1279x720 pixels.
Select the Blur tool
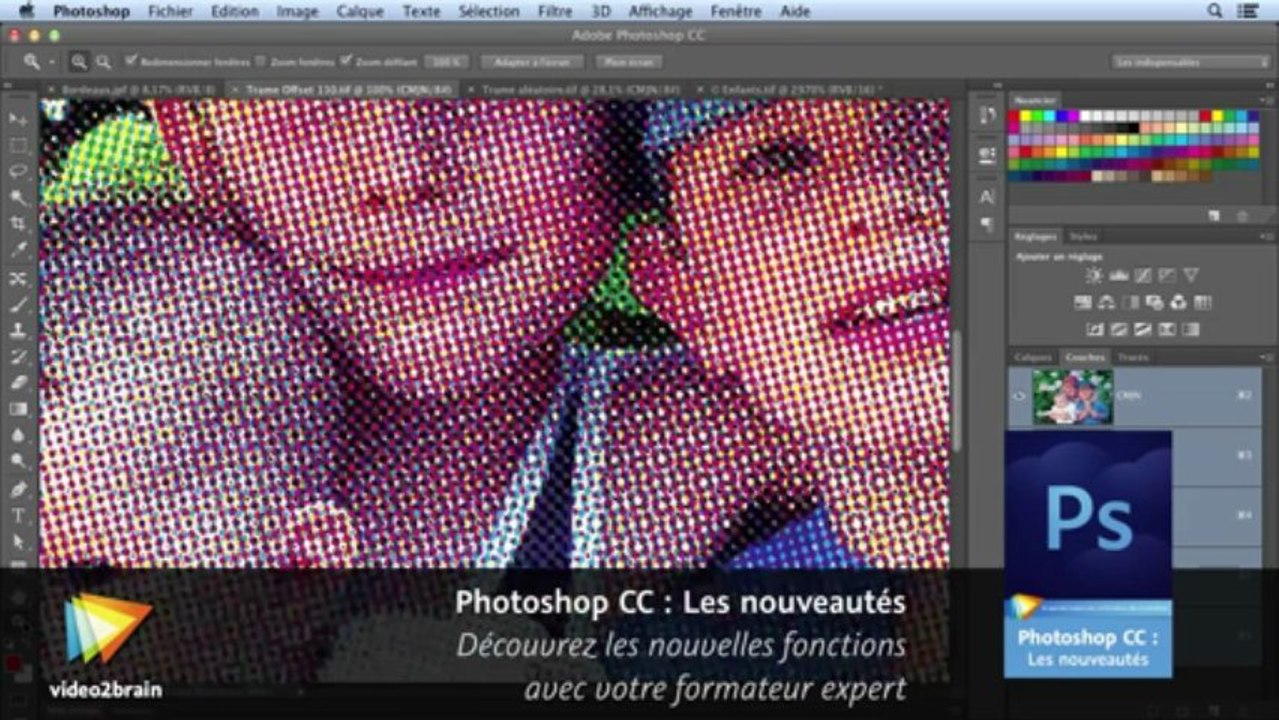point(18,436)
